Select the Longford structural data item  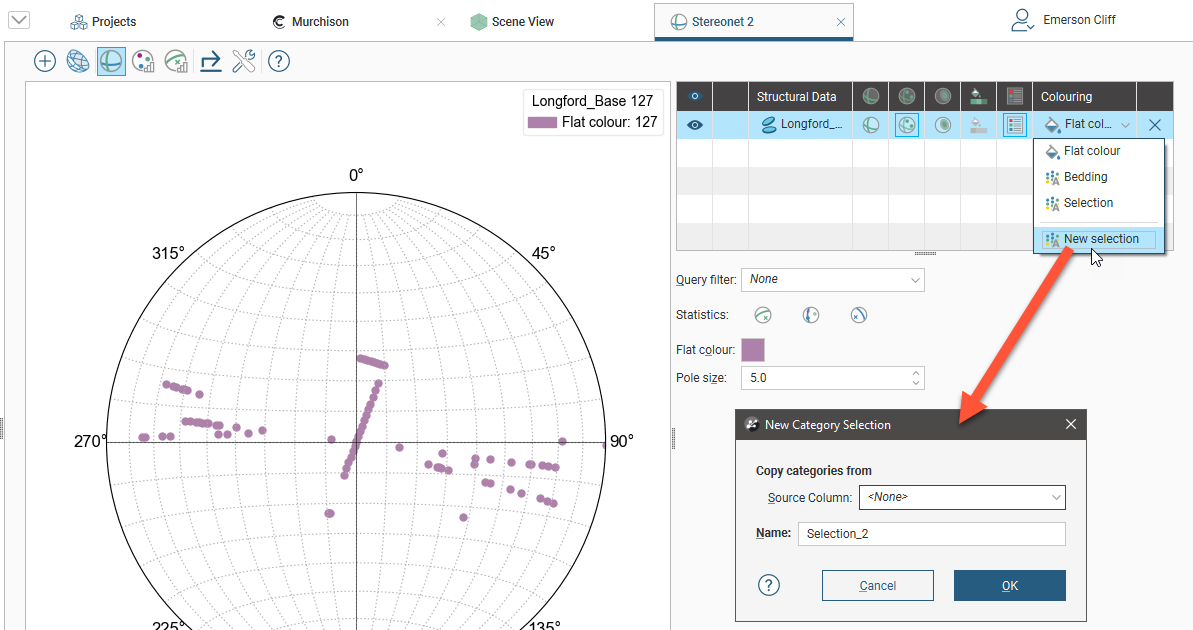coord(801,125)
